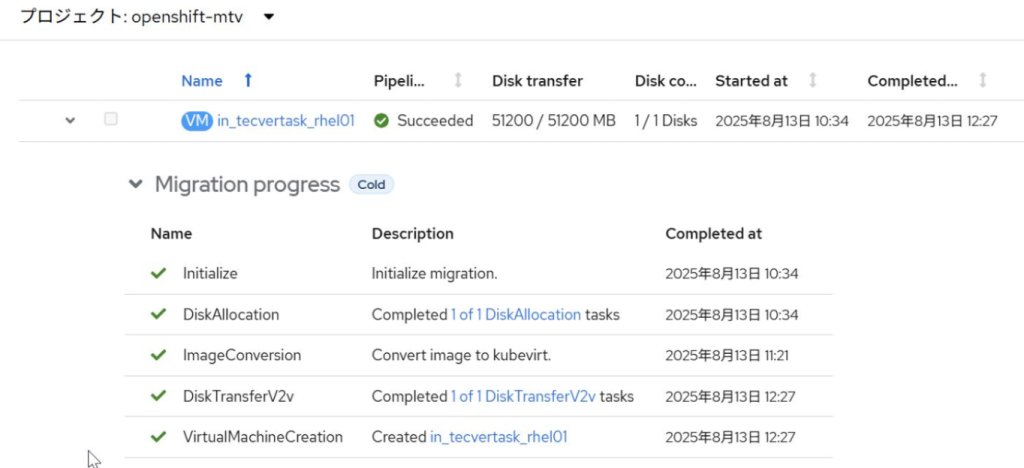Image resolution: width=1024 pixels, height=468 pixels.
Task: Click the VirtualMachineCreation checkmark icon
Action: pyautogui.click(x=158, y=437)
